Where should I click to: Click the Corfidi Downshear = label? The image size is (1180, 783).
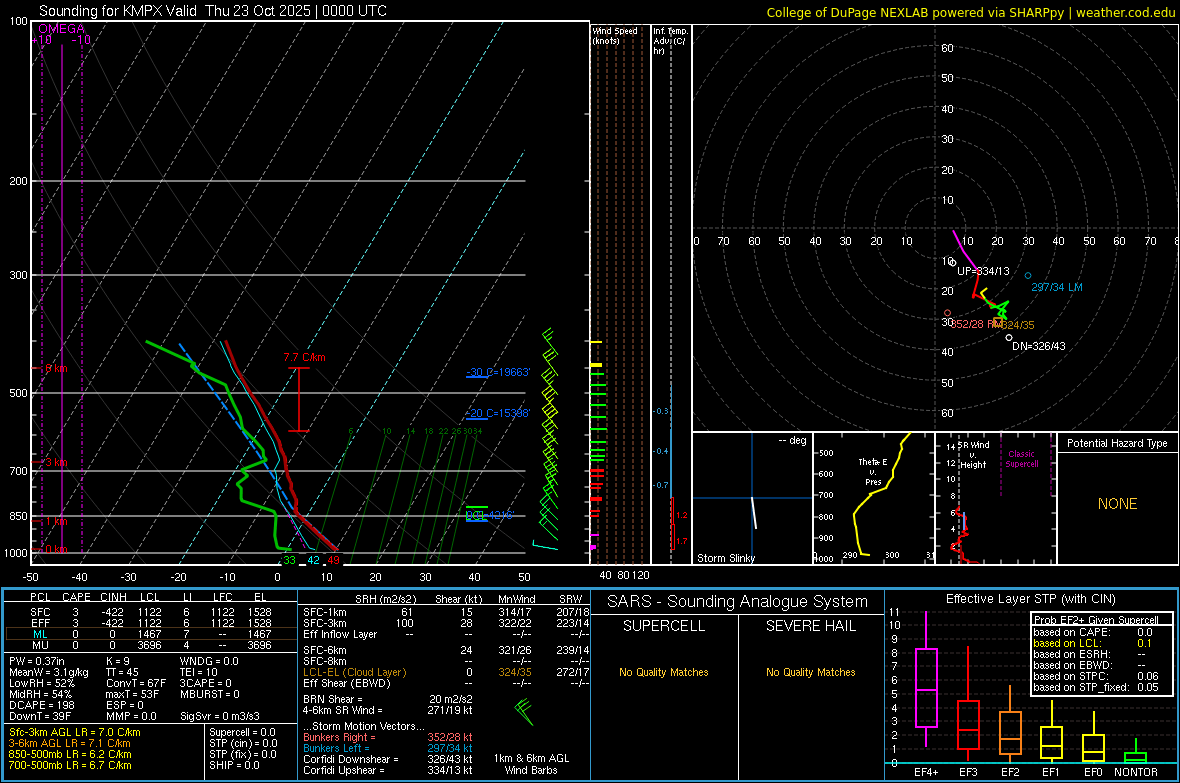click(351, 759)
